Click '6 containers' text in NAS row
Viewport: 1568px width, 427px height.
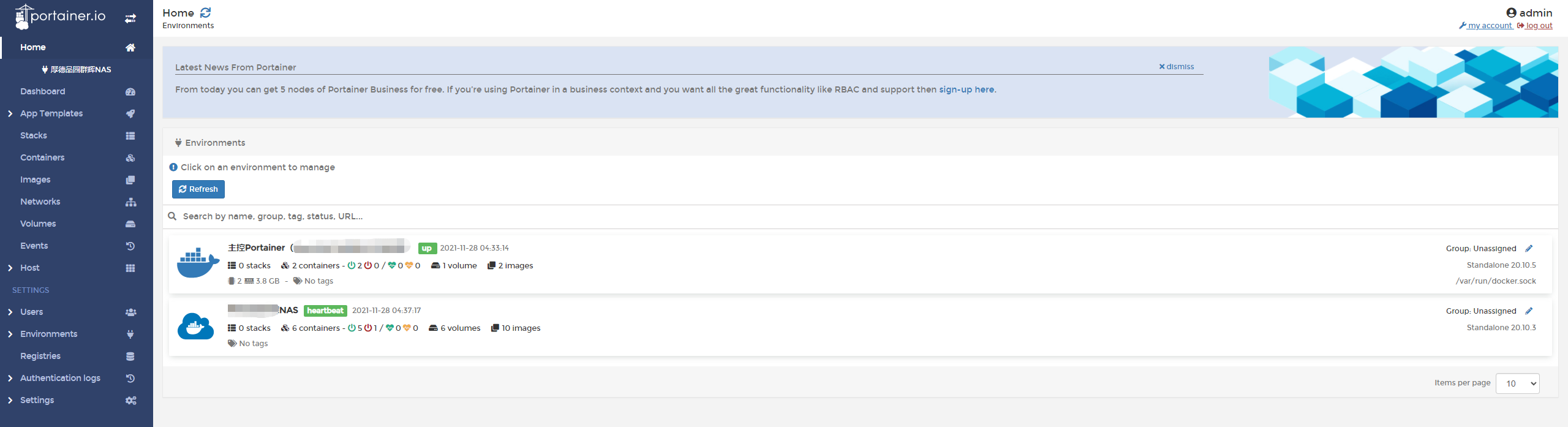click(315, 328)
